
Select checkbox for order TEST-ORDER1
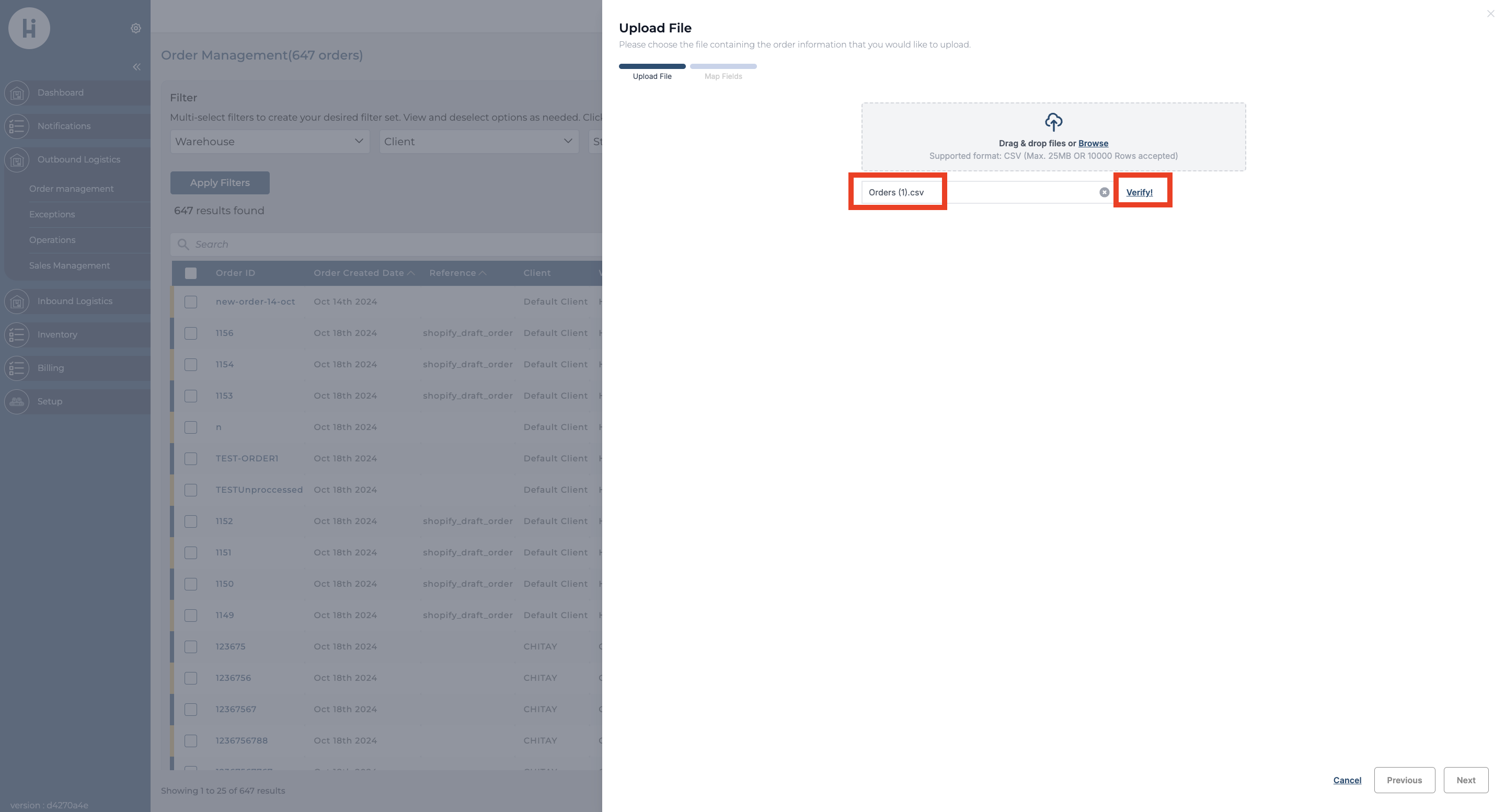190,459
